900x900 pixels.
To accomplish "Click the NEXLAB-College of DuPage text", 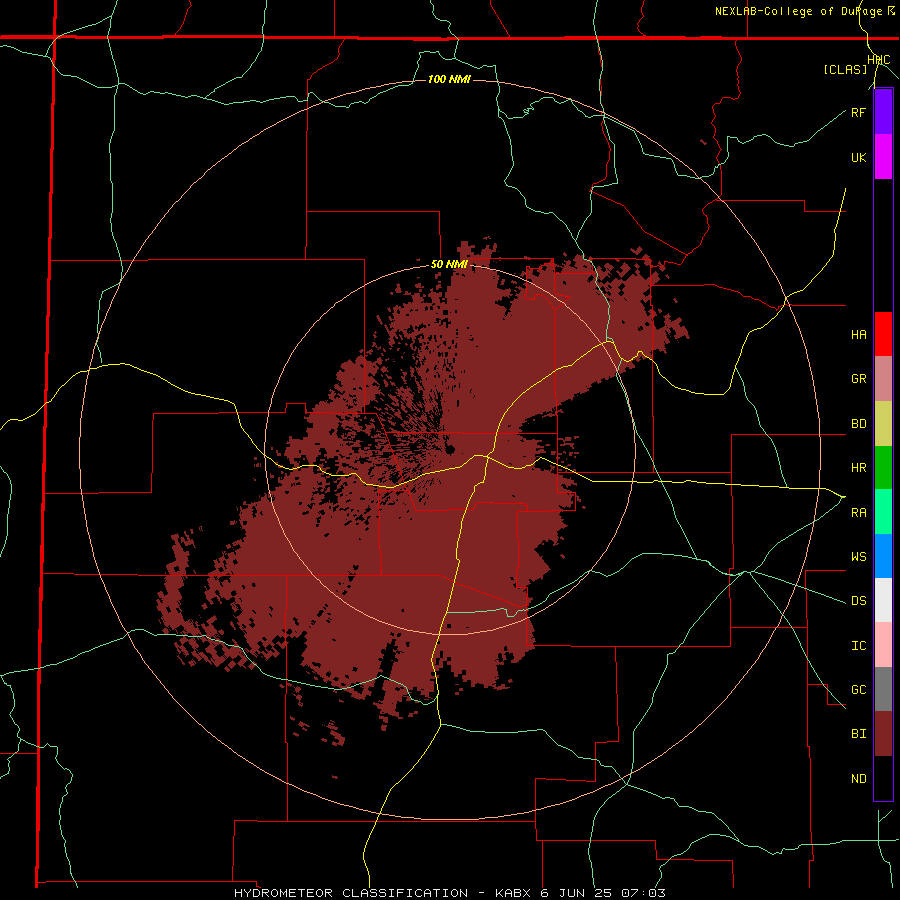I will pyautogui.click(x=799, y=11).
